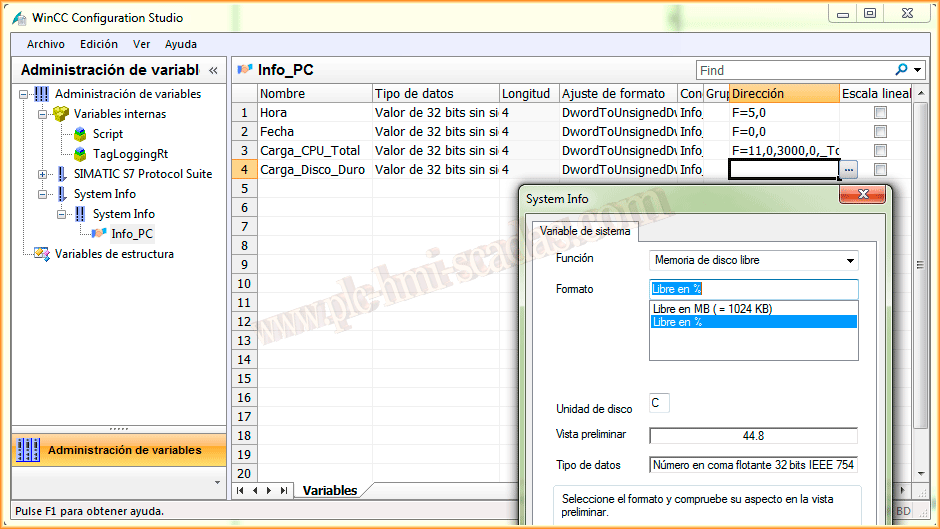Image resolution: width=940 pixels, height=529 pixels.
Task: Click the search magnifier icon in Find box
Action: coord(903,70)
